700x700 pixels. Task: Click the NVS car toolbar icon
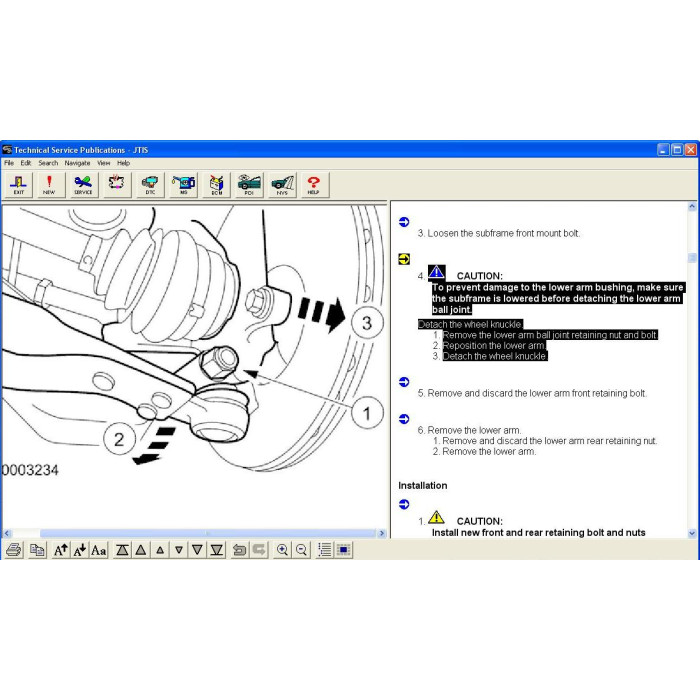pyautogui.click(x=282, y=185)
